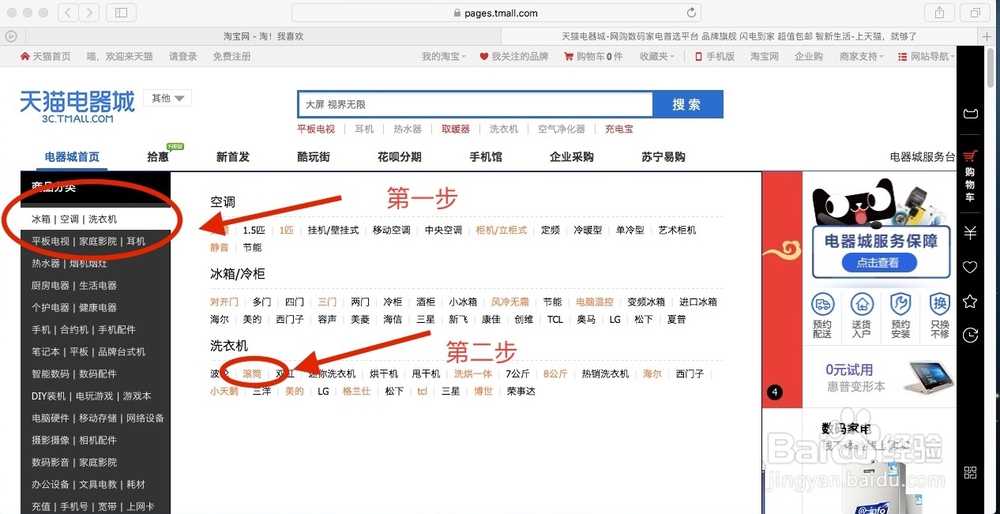The width and height of the screenshot is (1000, 514).
Task: Click the 电器城服务台 link
Action: [x=923, y=157]
